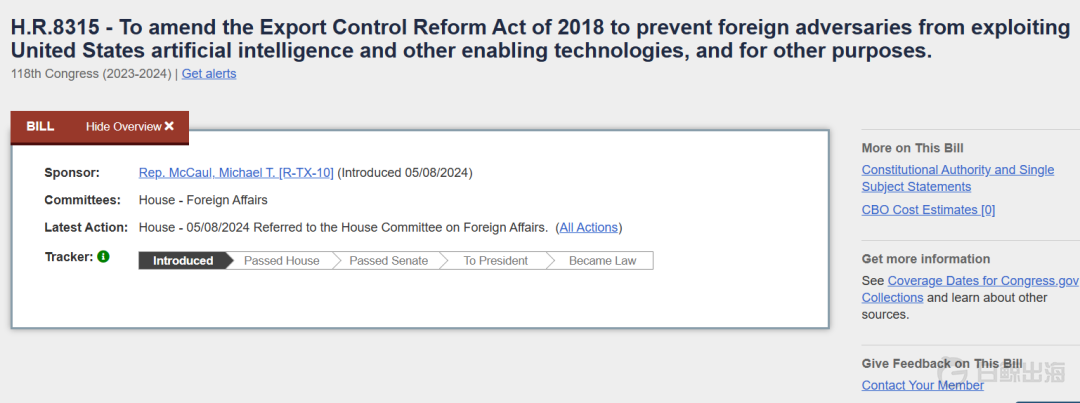
Task: Click the Passed Senate tracker step
Action: 388,261
